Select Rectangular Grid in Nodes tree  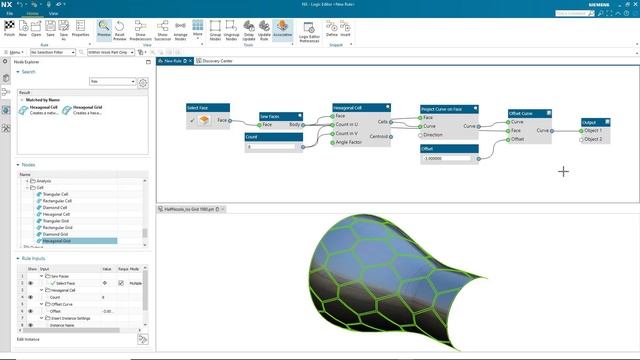tap(57, 227)
